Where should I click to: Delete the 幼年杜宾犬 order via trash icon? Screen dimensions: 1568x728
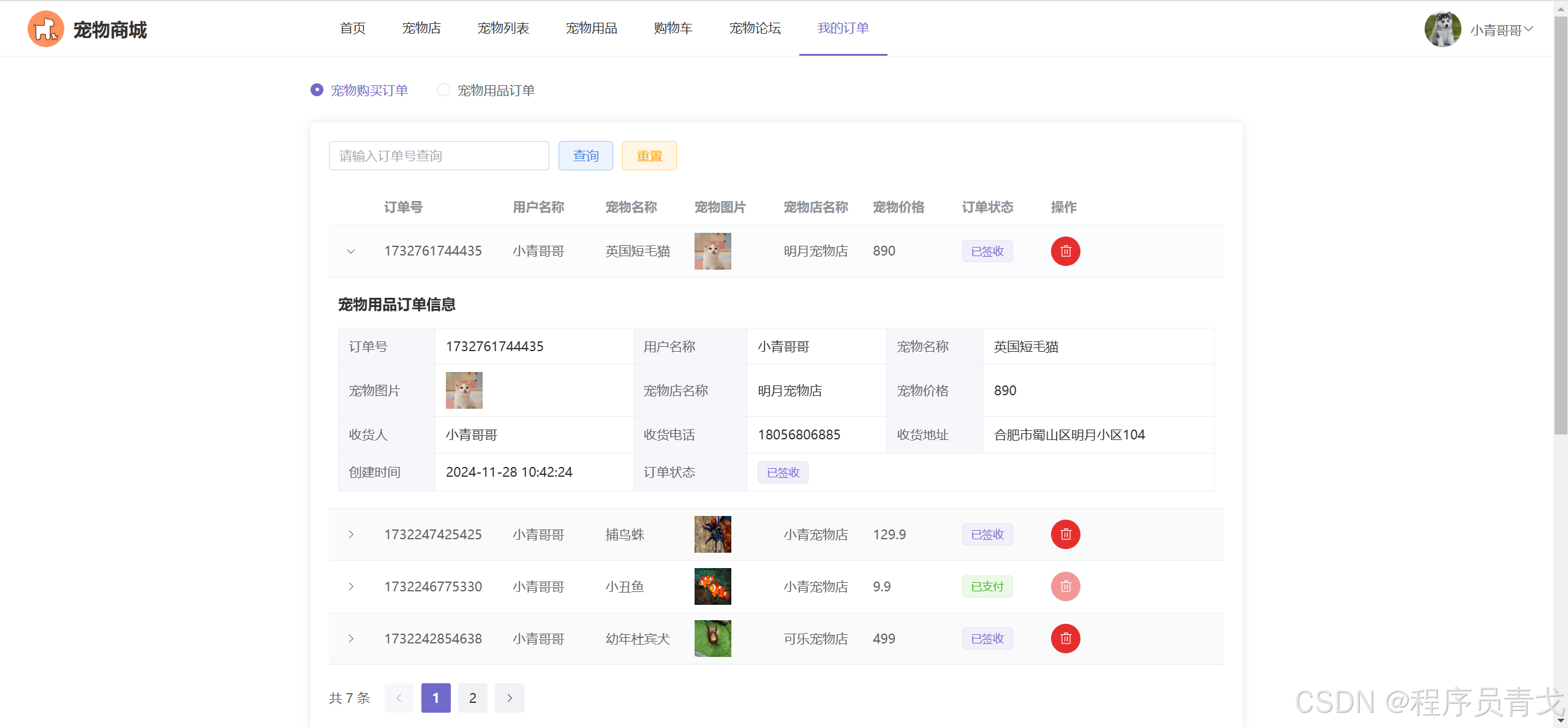(1065, 639)
